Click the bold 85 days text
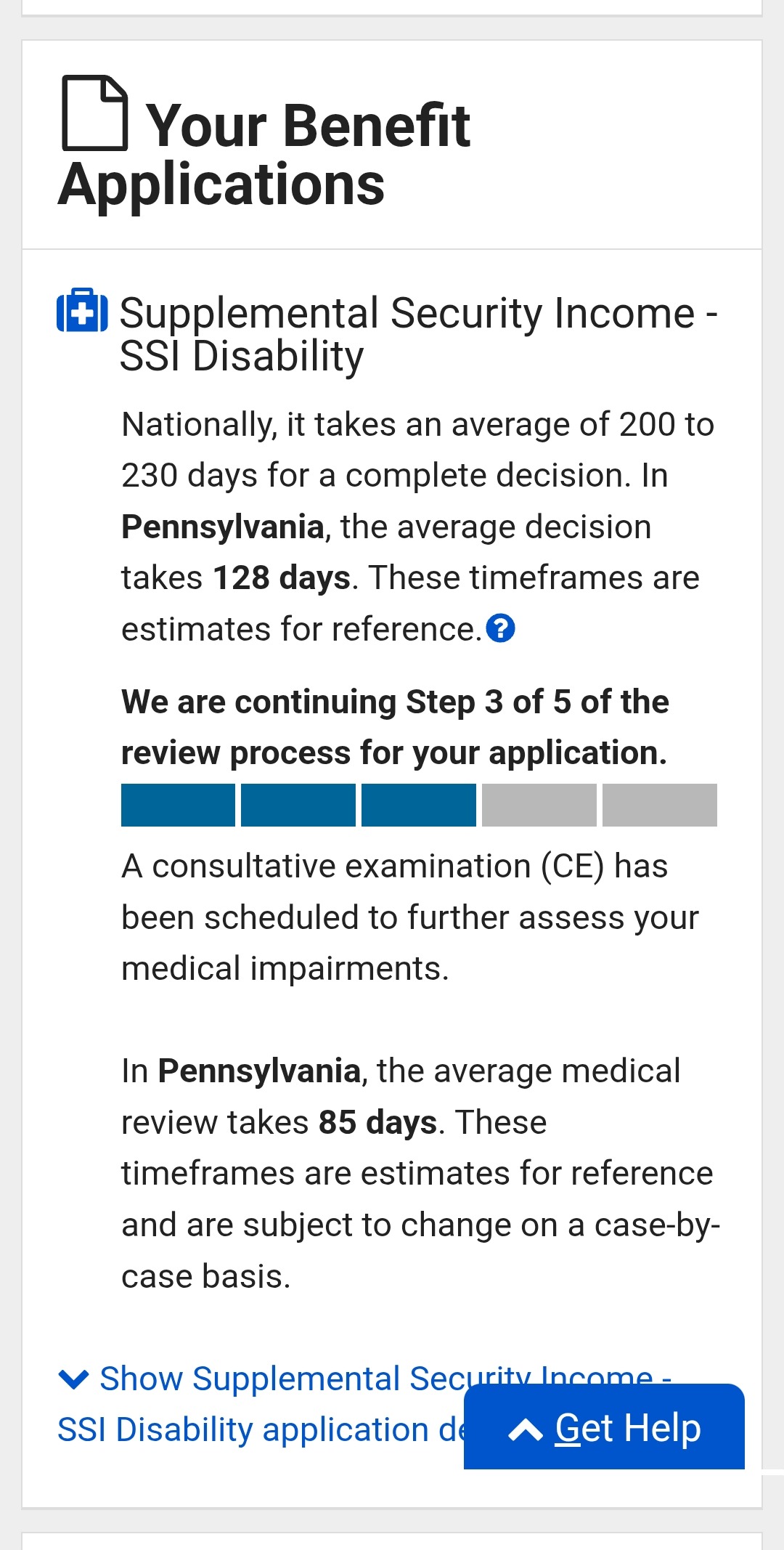Viewport: 784px width, 1550px height. coord(377,1122)
